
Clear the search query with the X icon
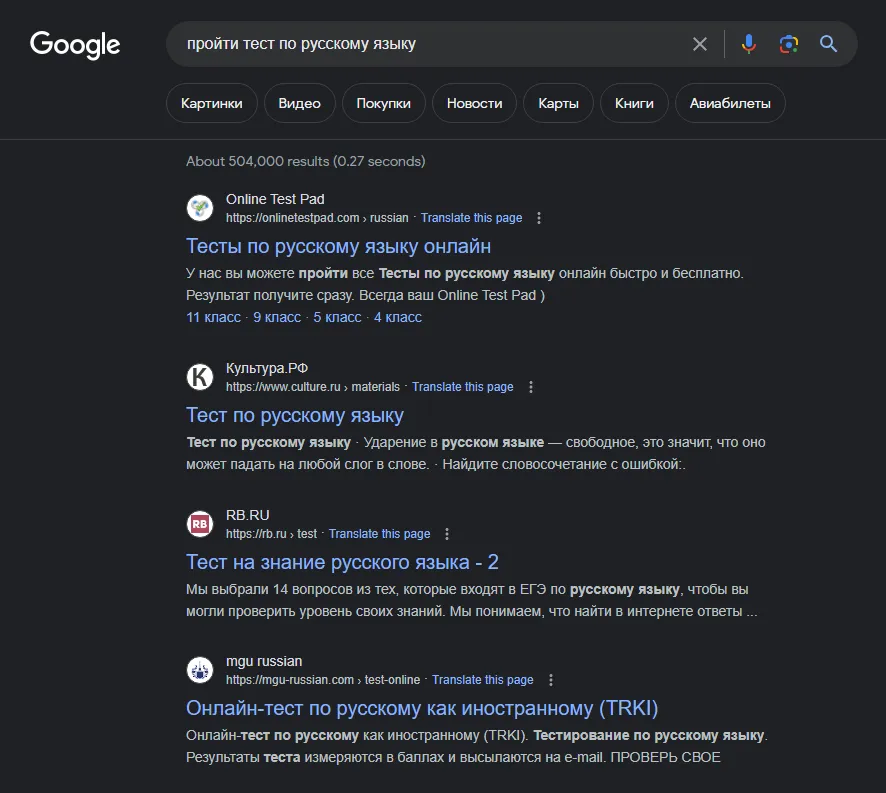click(700, 44)
